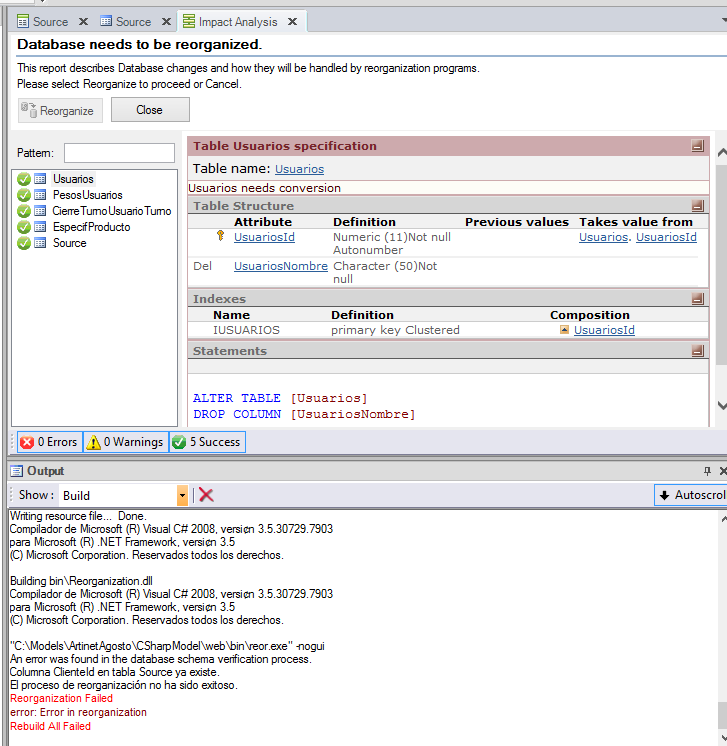The height and width of the screenshot is (746, 727).
Task: Click table icon next to CierreTurnoUsuarioTurno
Action: pyautogui.click(x=40, y=211)
